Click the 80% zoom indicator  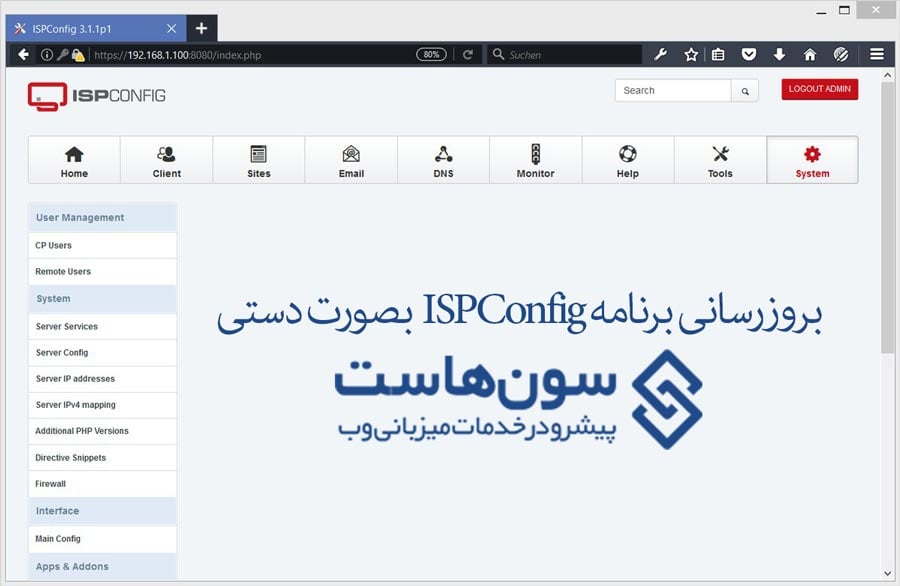point(431,55)
